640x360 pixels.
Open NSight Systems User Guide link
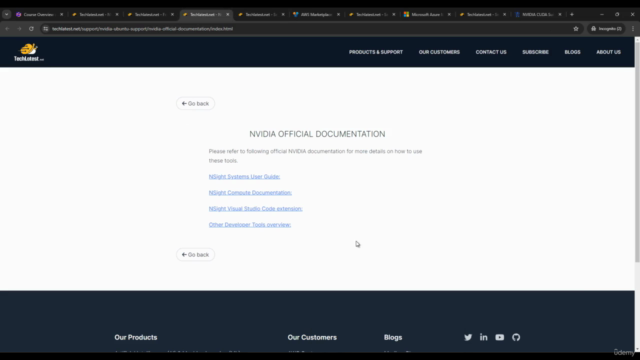(x=244, y=176)
